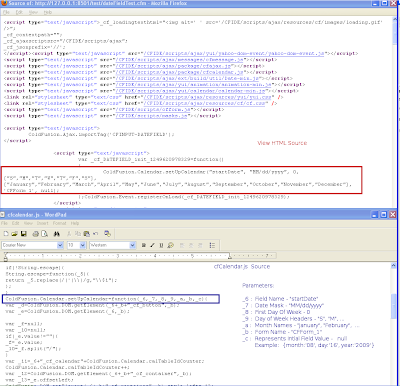The width and height of the screenshot is (400, 386).
Task: Click the New document icon in WordPad
Action: [6, 234]
